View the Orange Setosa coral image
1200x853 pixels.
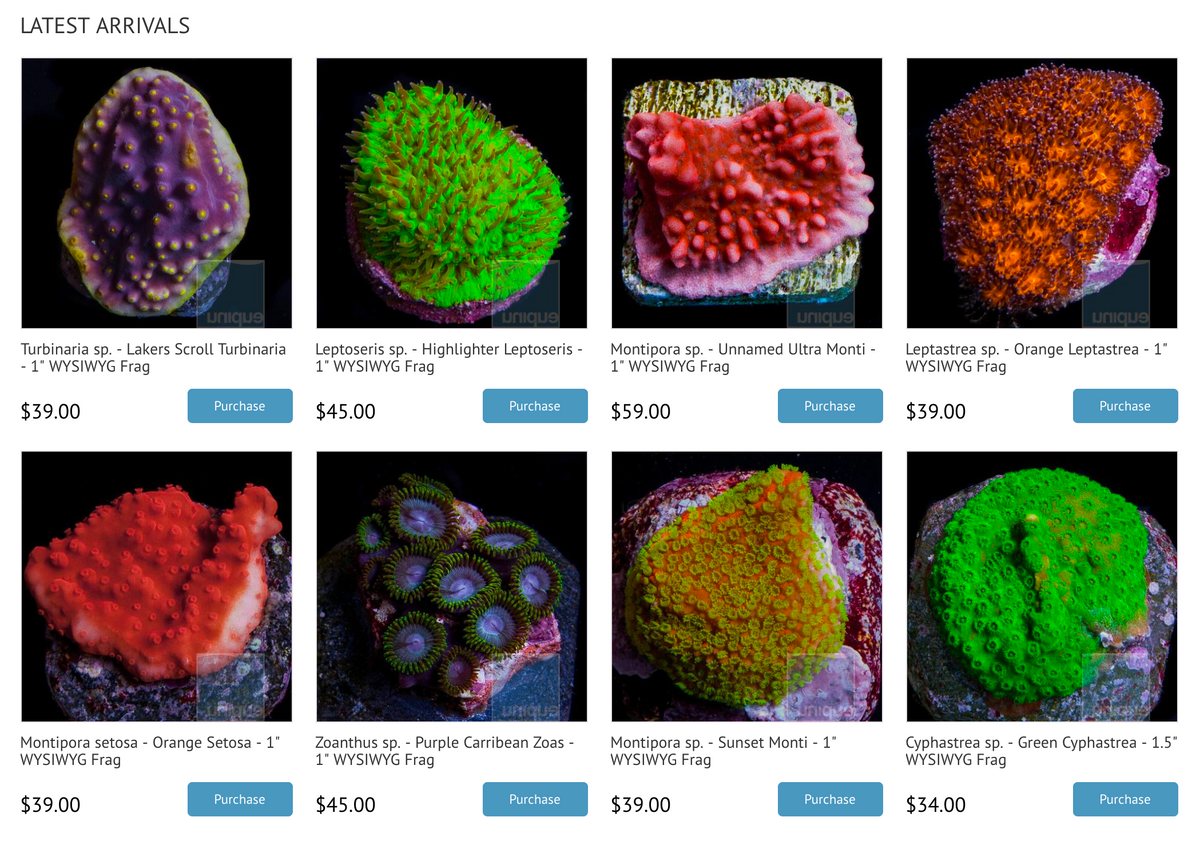pos(157,586)
